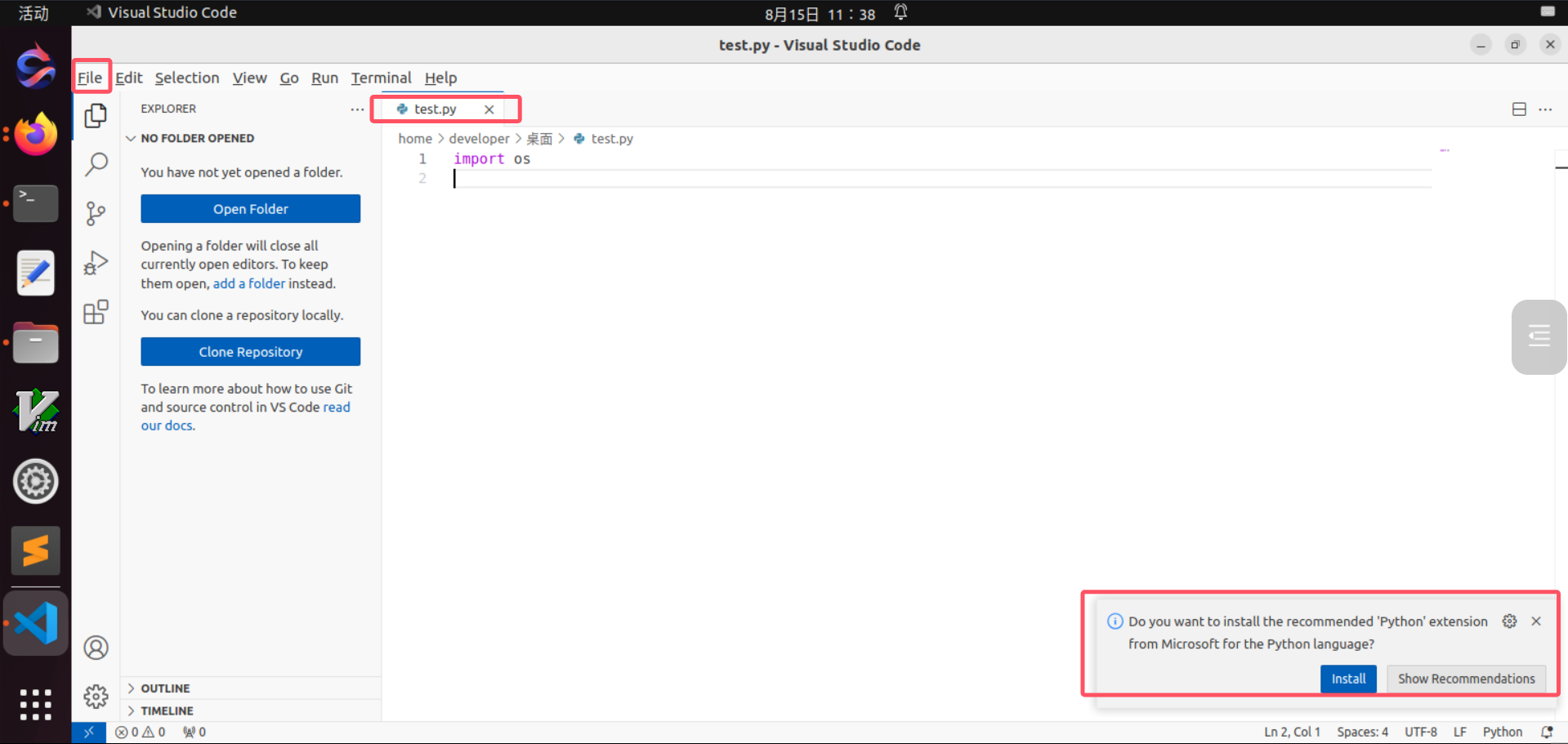Open the Run and Debug view
1568x744 pixels.
click(96, 263)
